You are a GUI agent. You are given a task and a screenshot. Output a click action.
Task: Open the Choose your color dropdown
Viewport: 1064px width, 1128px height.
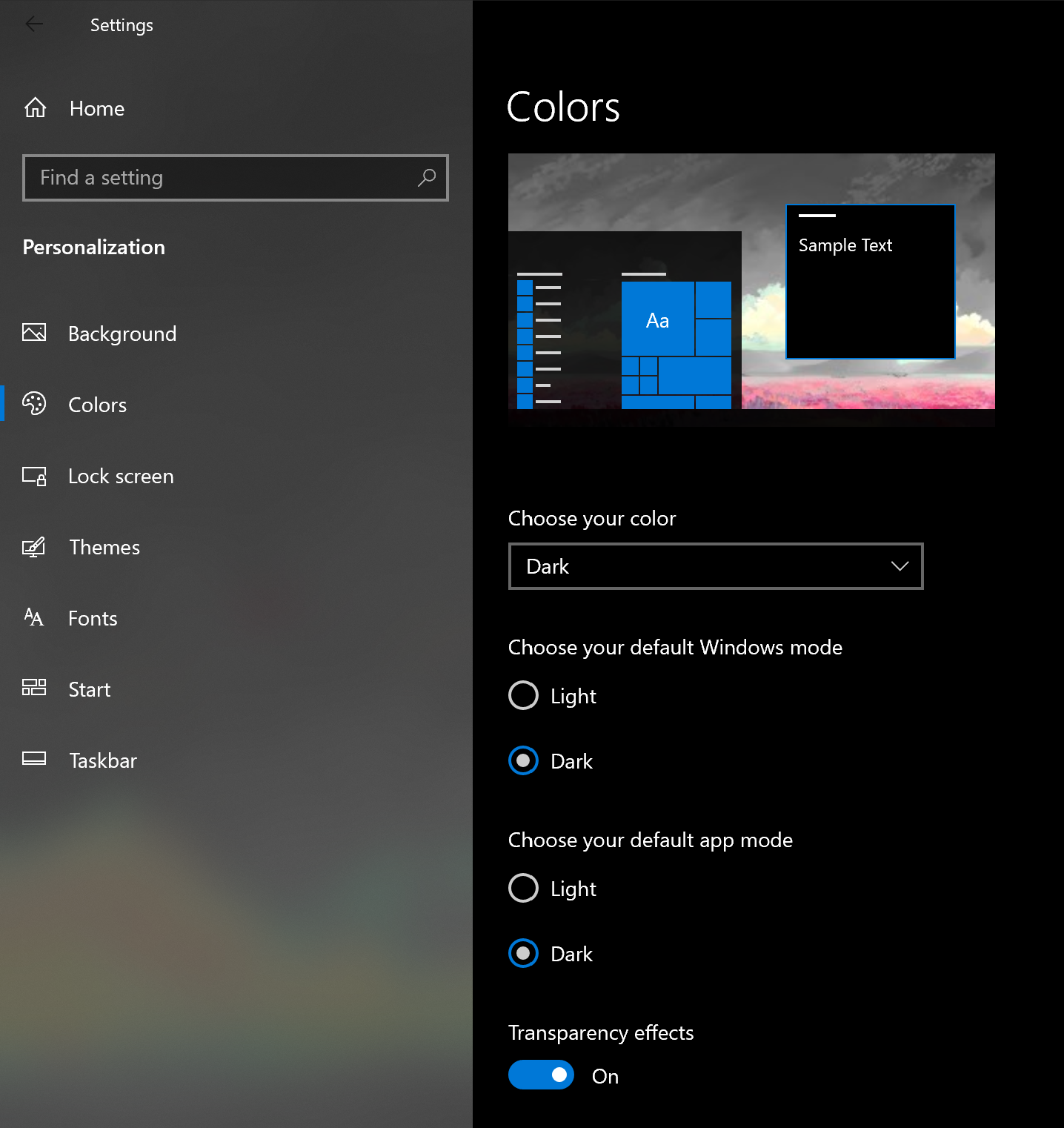[x=715, y=566]
